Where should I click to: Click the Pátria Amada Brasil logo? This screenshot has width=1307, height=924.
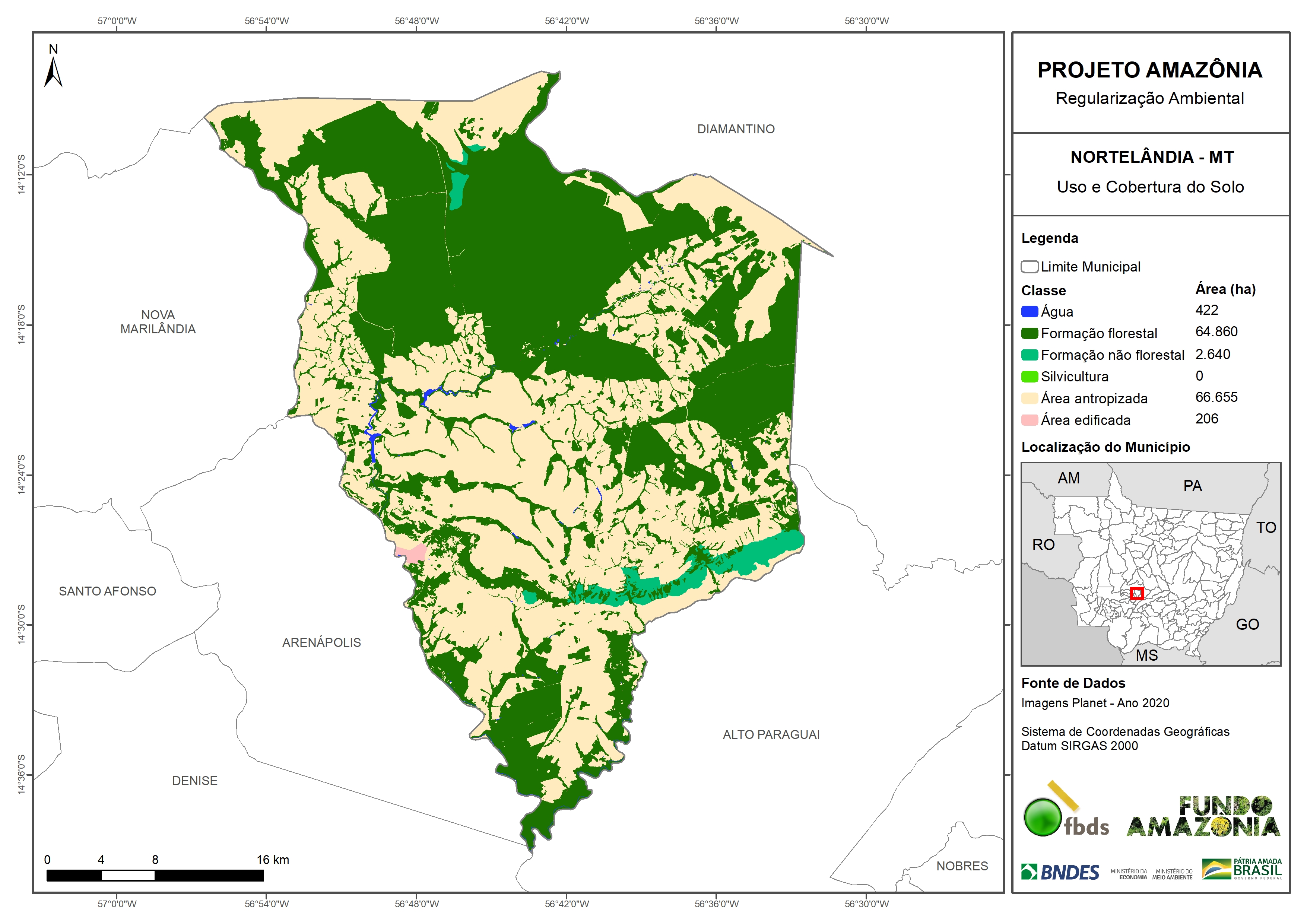[x=1242, y=869]
